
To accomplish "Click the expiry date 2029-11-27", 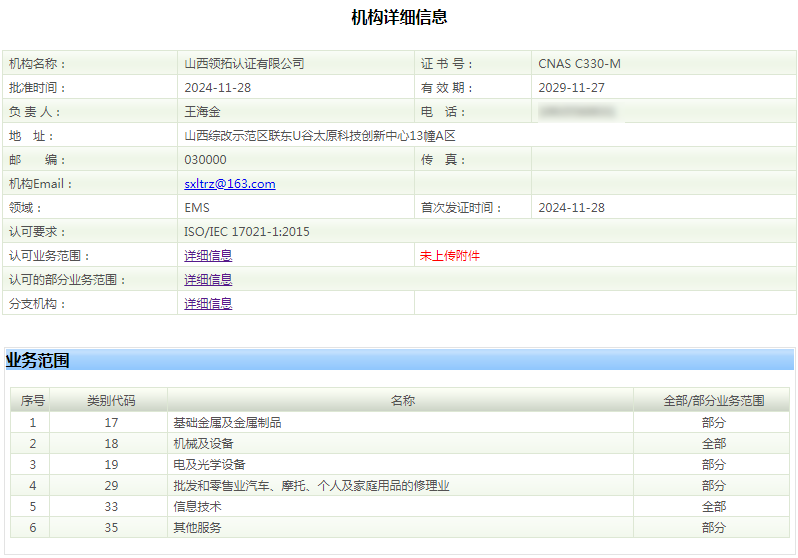I will (571, 88).
